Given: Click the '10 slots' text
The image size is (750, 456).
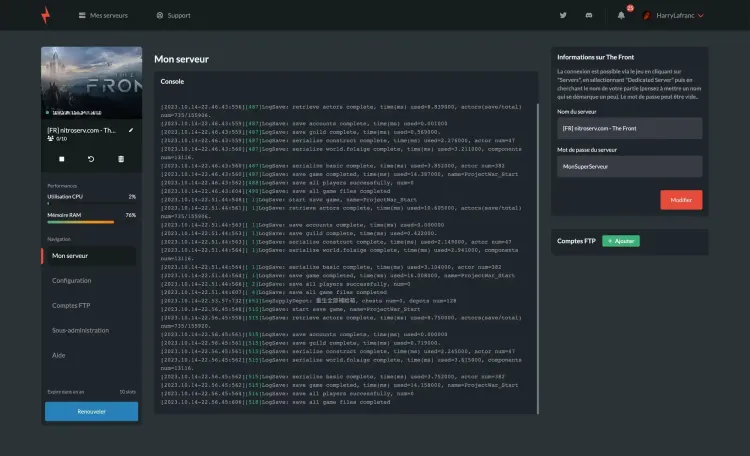Looking at the screenshot, I should [x=127, y=392].
